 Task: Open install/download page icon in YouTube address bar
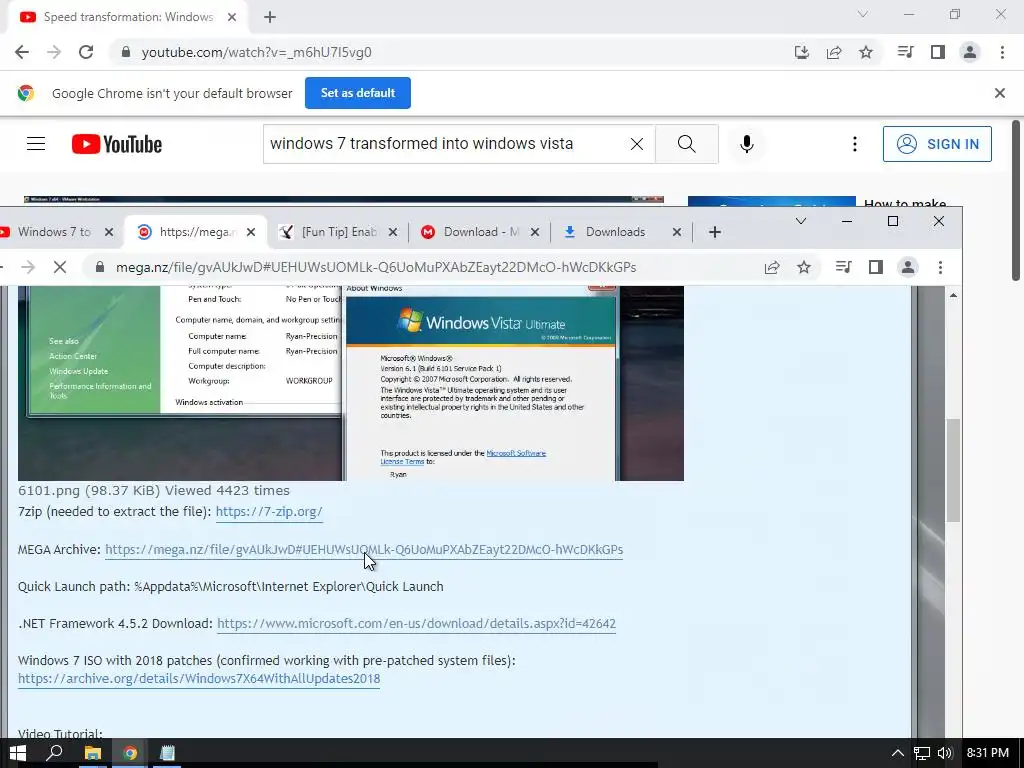click(802, 52)
